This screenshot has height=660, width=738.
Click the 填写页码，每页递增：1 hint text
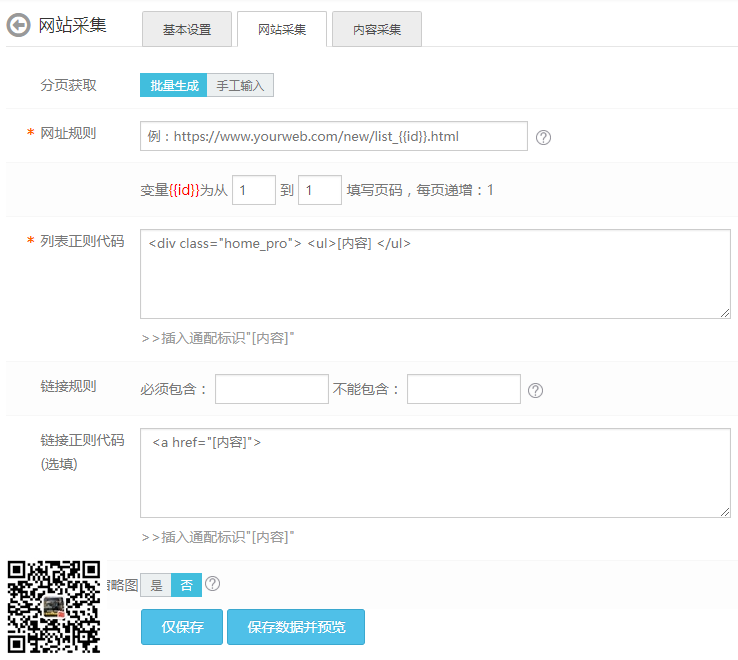pos(420,190)
